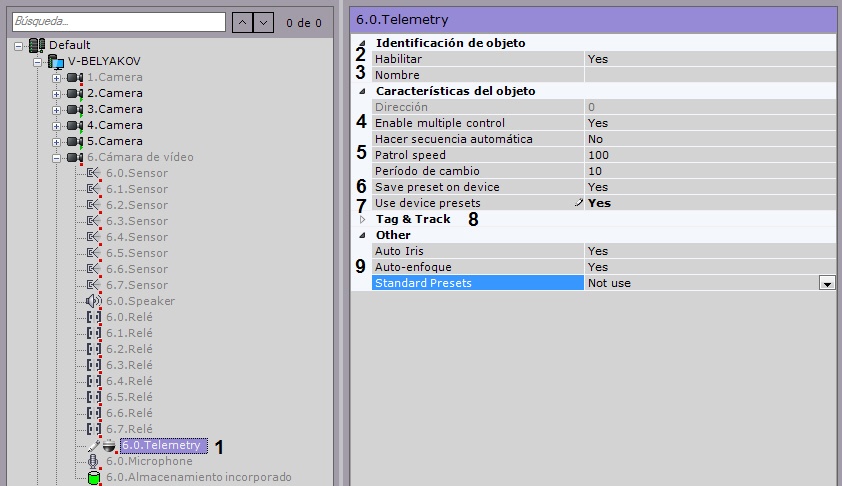Collapse the 6.Cámara de vídeo node
Screen dimensions: 842x486
(57, 157)
